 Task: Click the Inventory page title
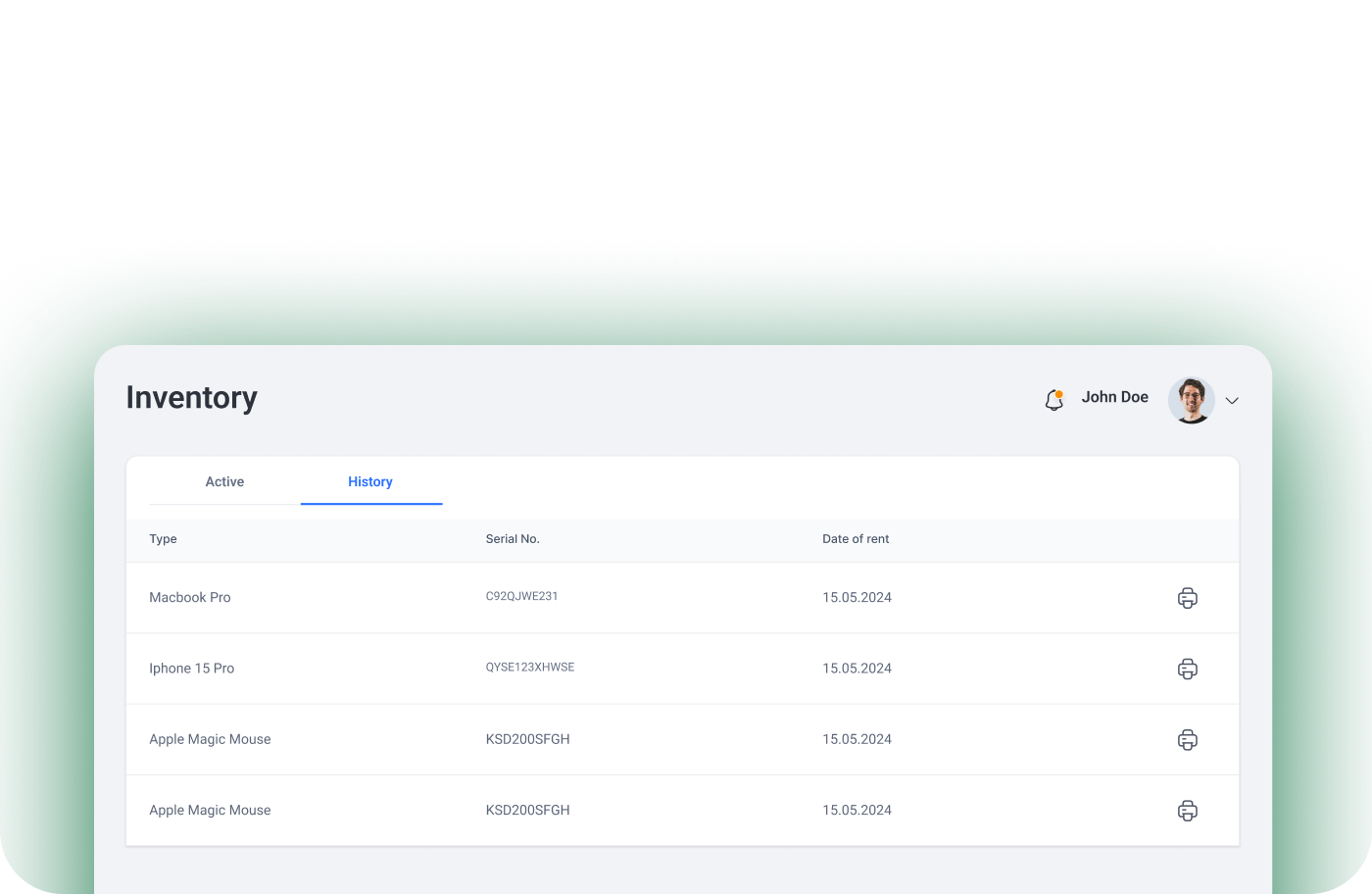pyautogui.click(x=192, y=398)
